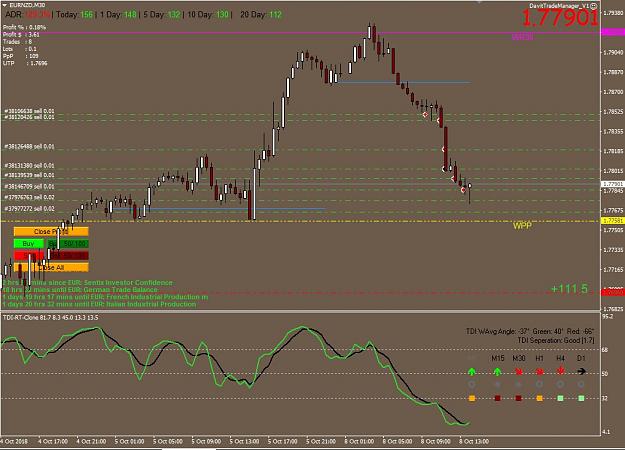Click the yellow WPP pivot label
This screenshot has width=625, height=450.
522,226
